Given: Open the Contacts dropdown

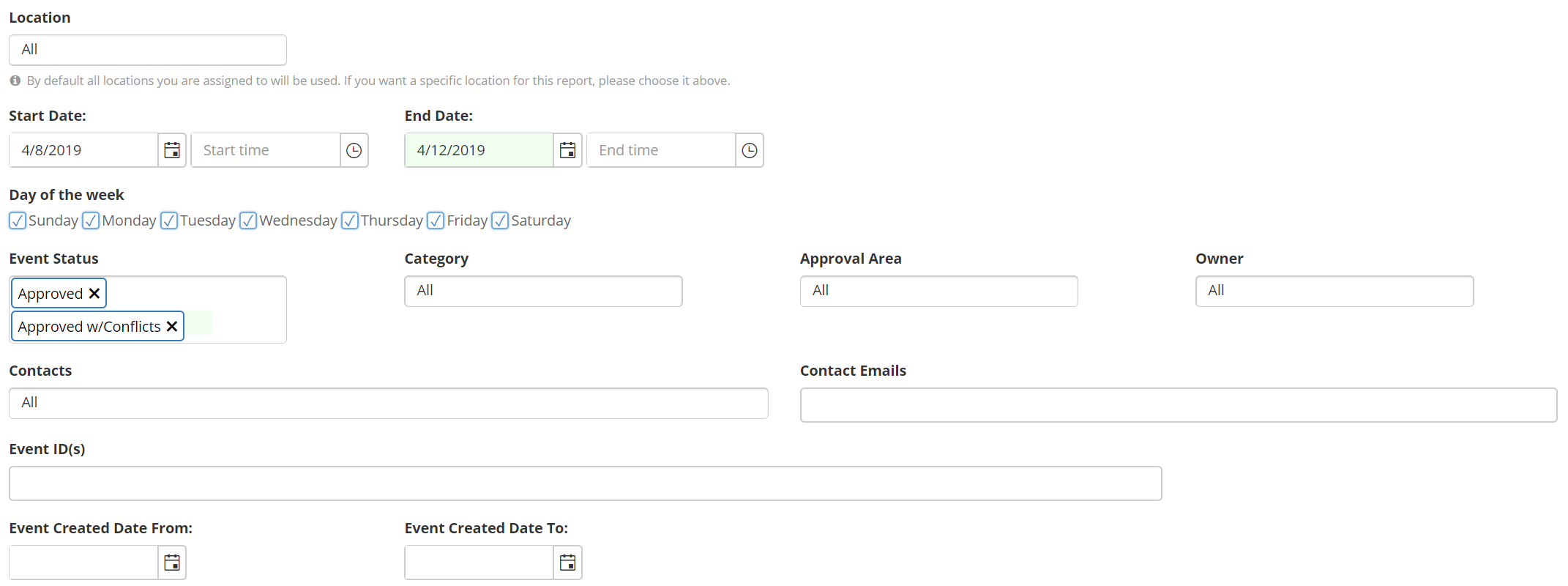Looking at the screenshot, I should point(389,403).
